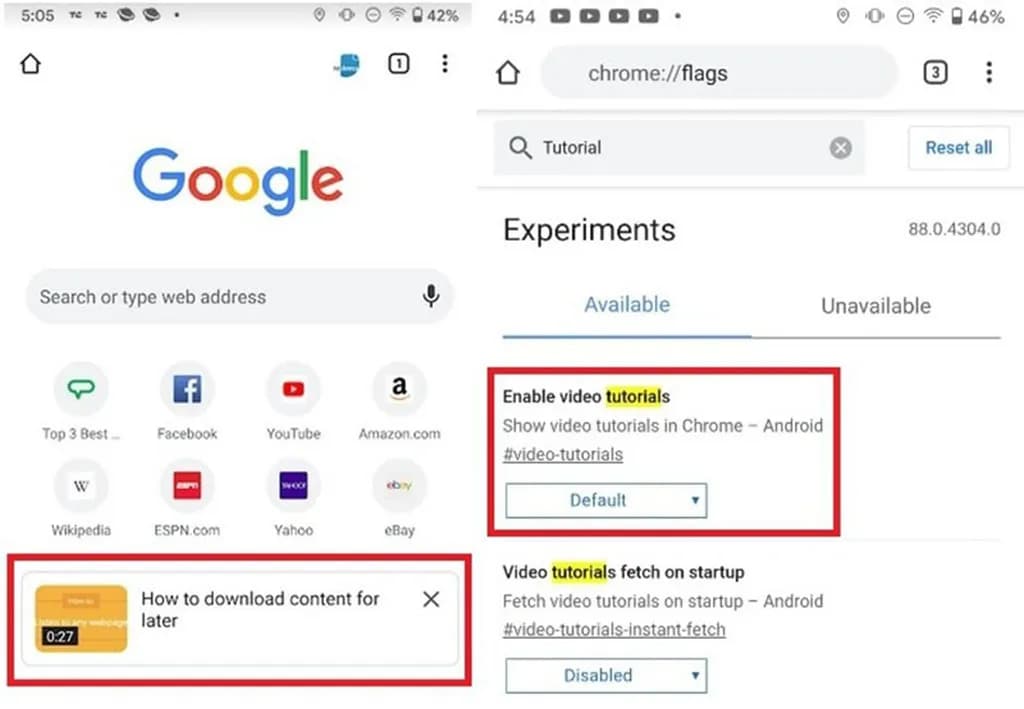This screenshot has height=709, width=1024.
Task: Open the Amazon.com shortcut icon
Action: click(x=399, y=389)
